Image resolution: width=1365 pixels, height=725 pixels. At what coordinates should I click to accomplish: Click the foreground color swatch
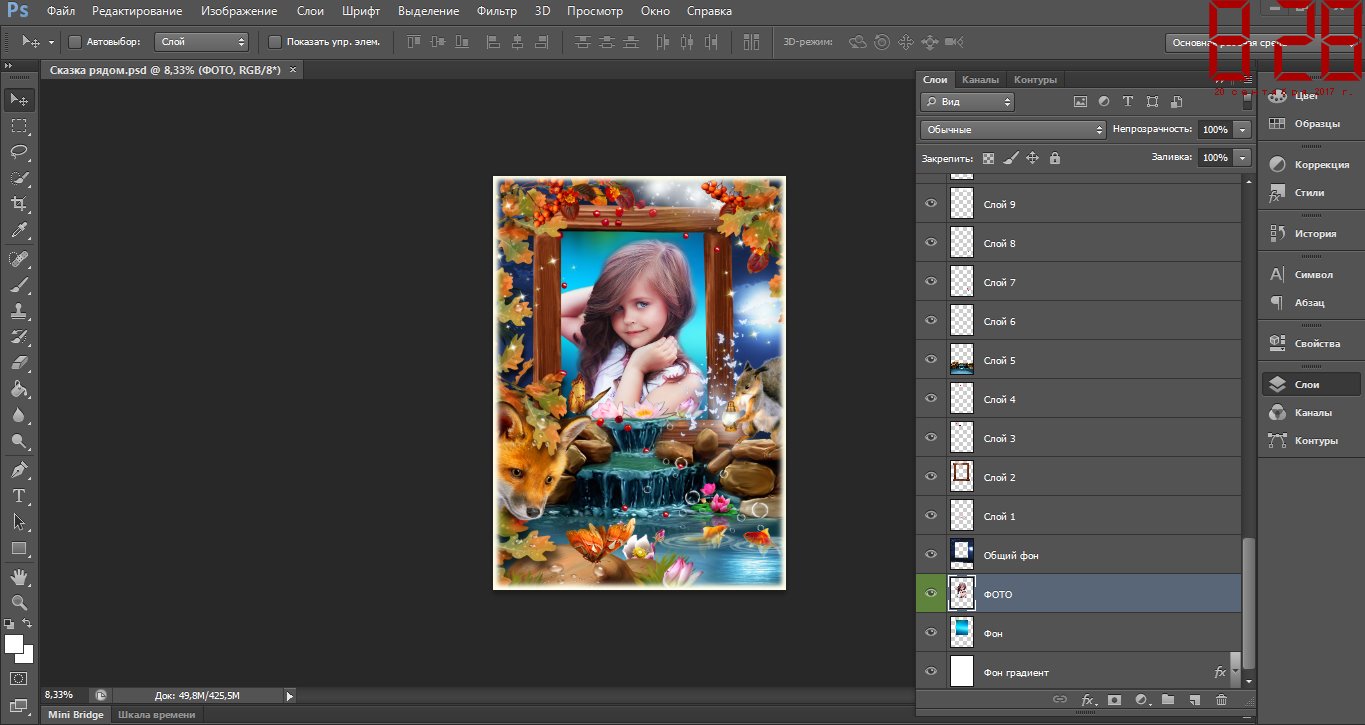(13, 643)
